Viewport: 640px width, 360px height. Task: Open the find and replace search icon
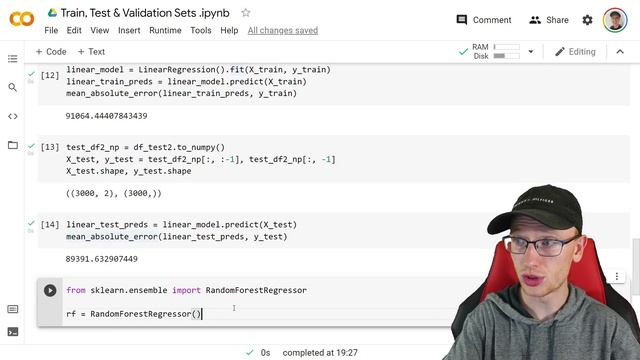13,87
